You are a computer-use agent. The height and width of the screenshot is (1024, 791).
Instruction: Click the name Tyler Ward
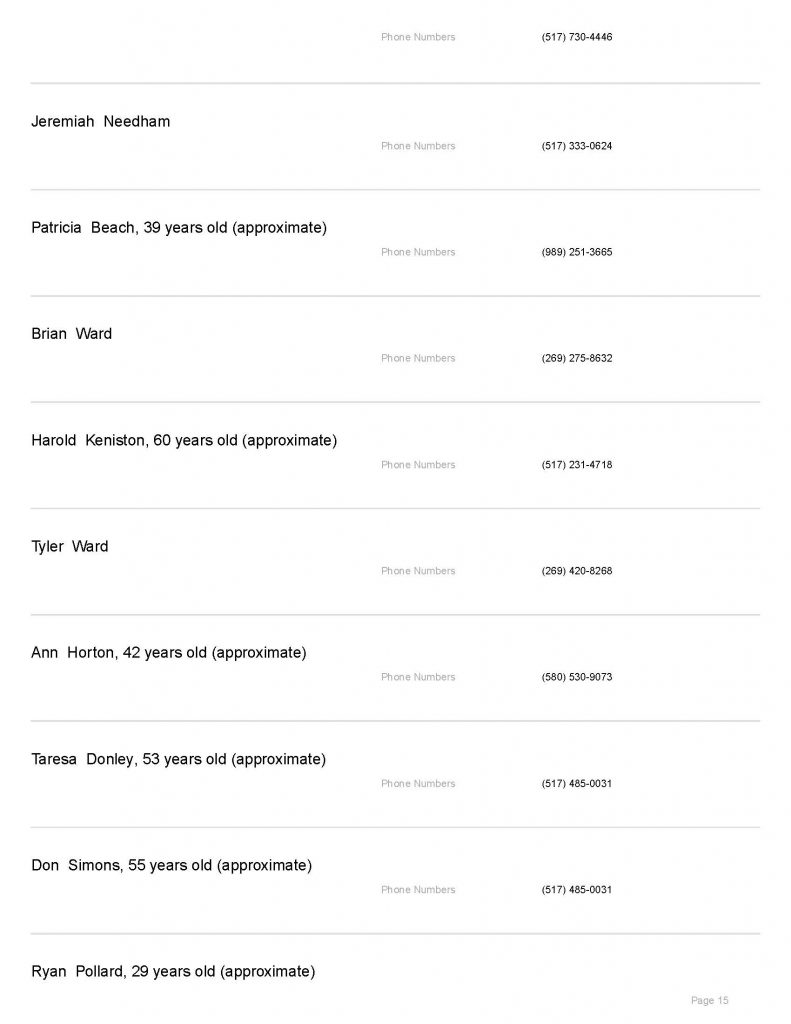coord(69,547)
